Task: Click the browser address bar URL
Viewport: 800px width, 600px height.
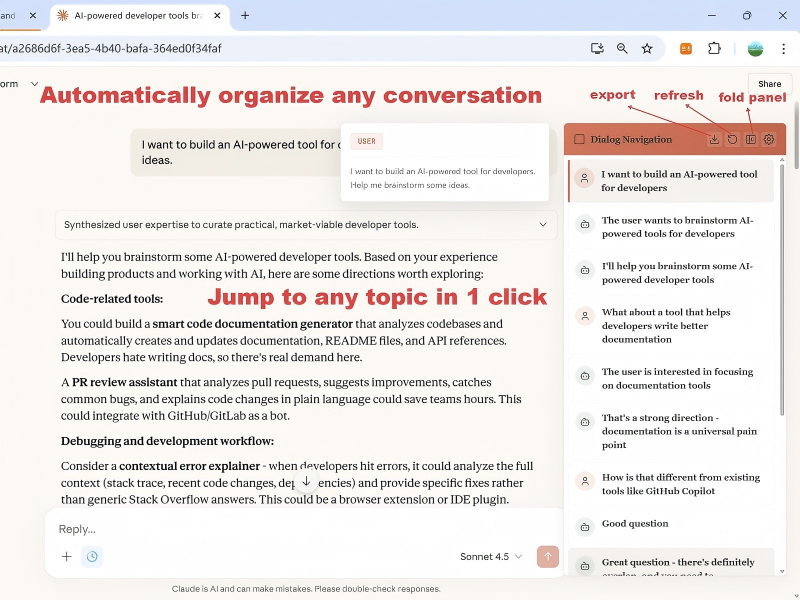Action: (x=111, y=48)
